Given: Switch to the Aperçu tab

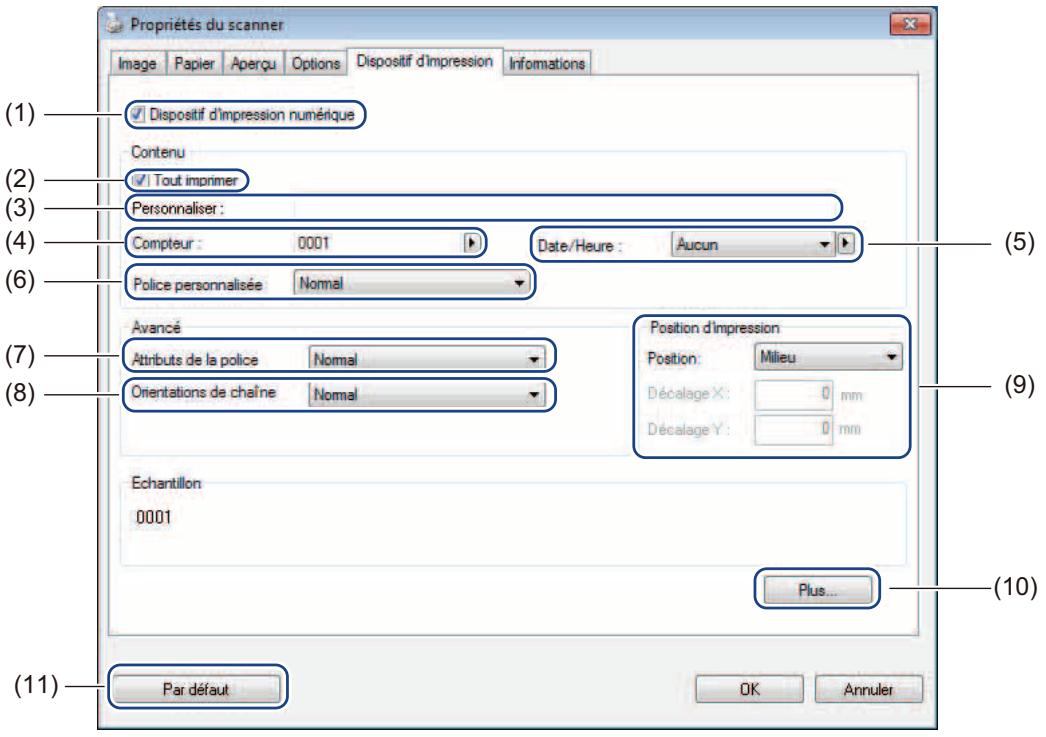Looking at the screenshot, I should coord(253,63).
